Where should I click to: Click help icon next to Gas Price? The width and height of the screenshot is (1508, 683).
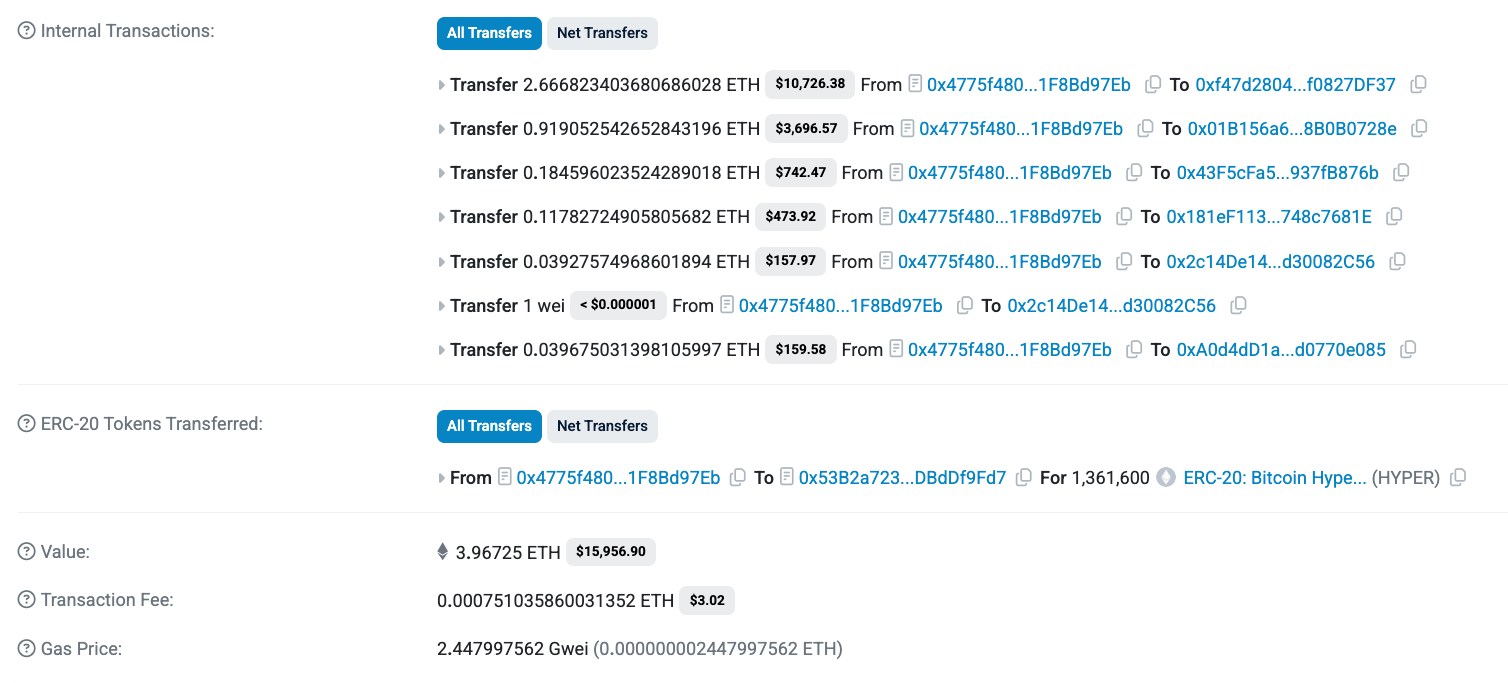tap(27, 649)
